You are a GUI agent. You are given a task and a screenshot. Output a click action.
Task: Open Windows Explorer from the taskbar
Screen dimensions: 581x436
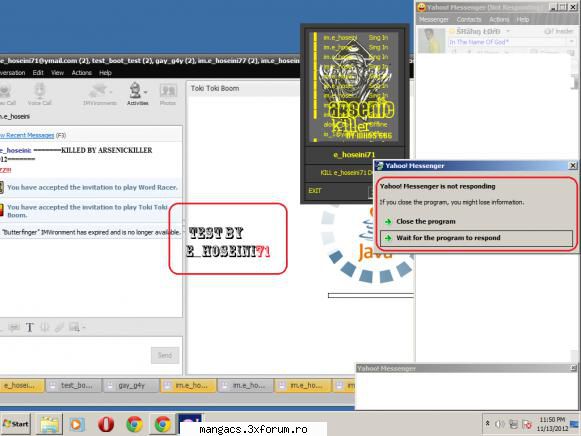tap(49, 424)
